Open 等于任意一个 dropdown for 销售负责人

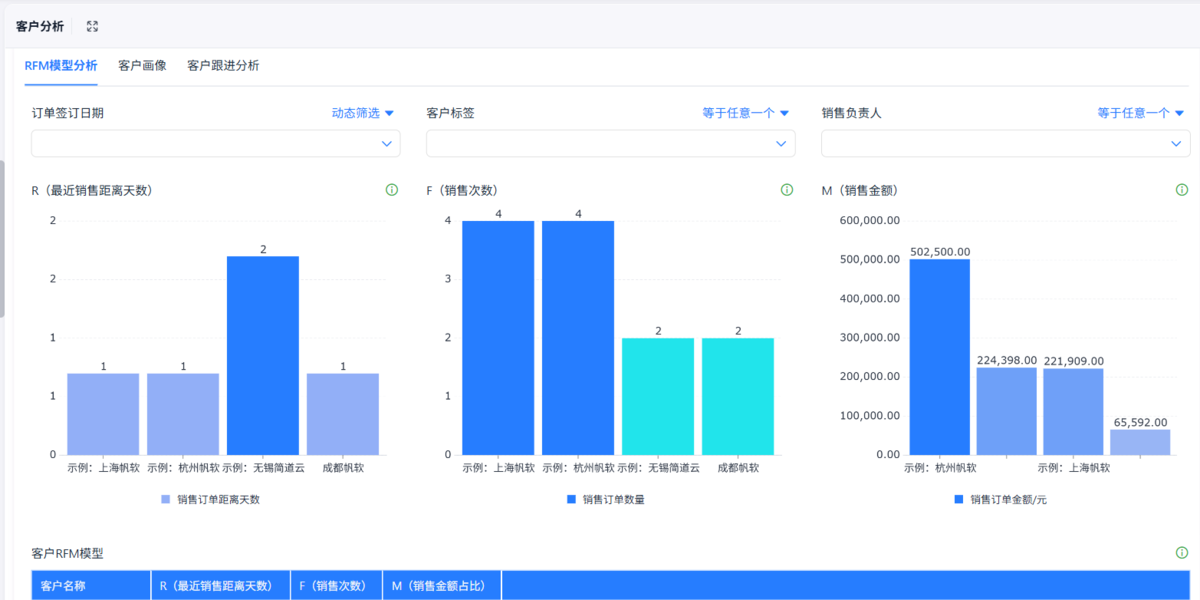pyautogui.click(x=1141, y=113)
